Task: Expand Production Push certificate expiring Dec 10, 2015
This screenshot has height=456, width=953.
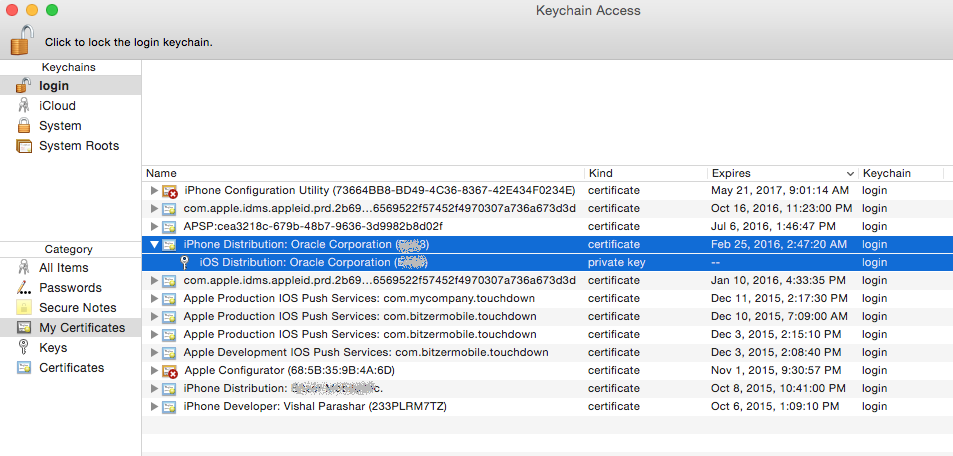Action: tap(154, 316)
